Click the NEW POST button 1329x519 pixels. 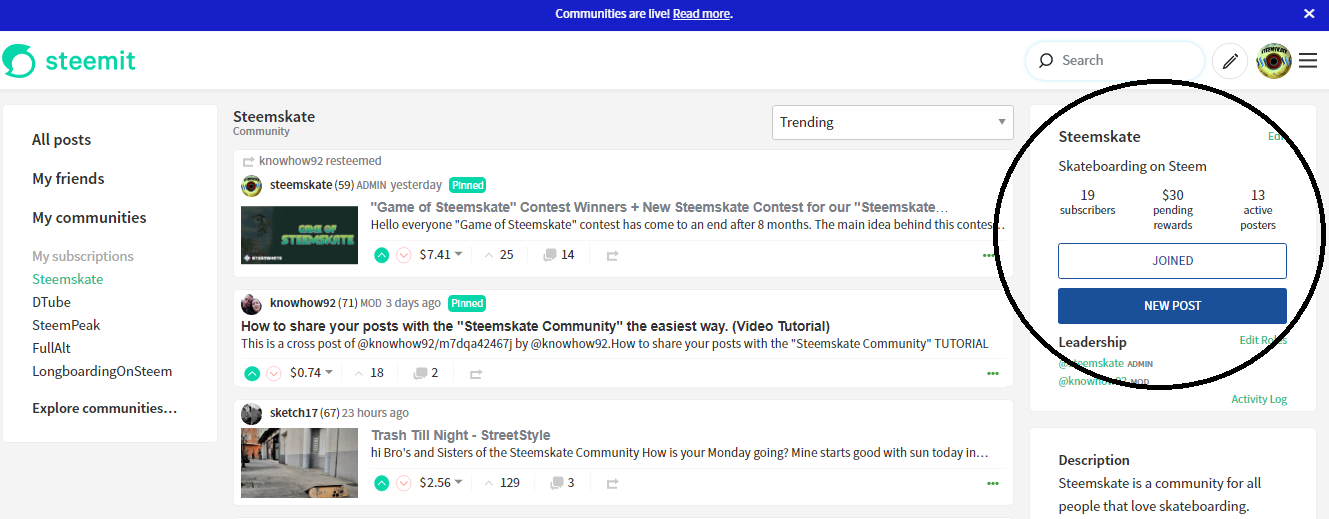[x=1172, y=306]
